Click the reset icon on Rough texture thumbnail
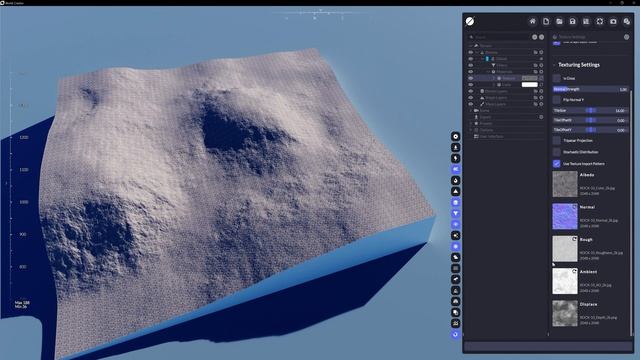640x360 pixels. coord(575,239)
